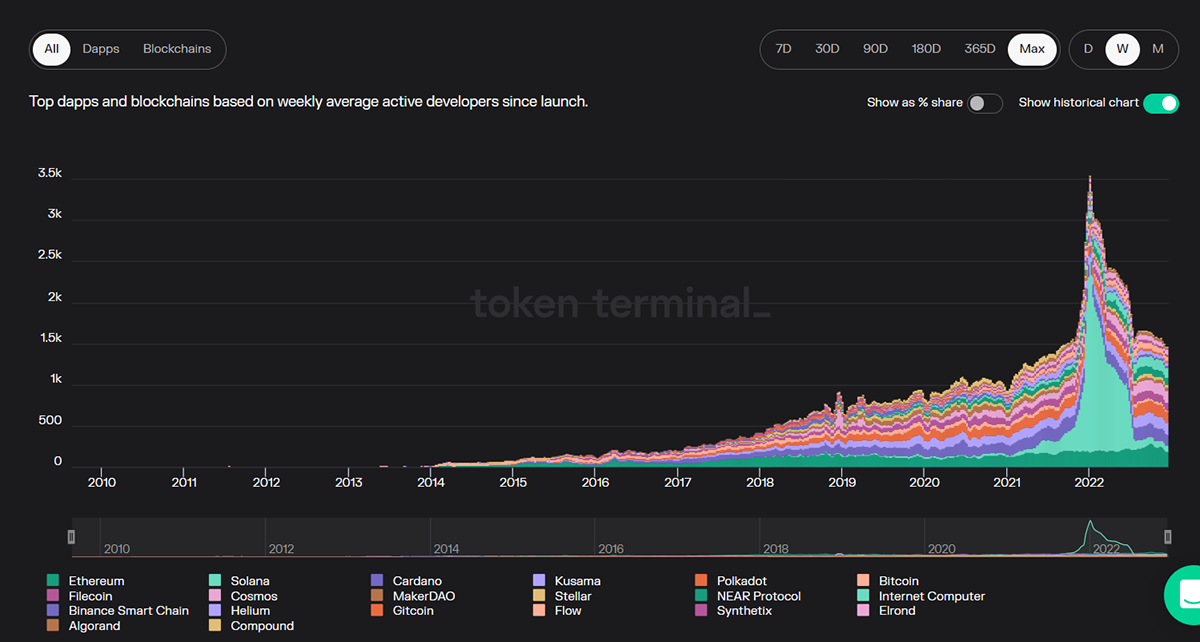
Task: Click the Helium legend label
Action: (x=250, y=611)
